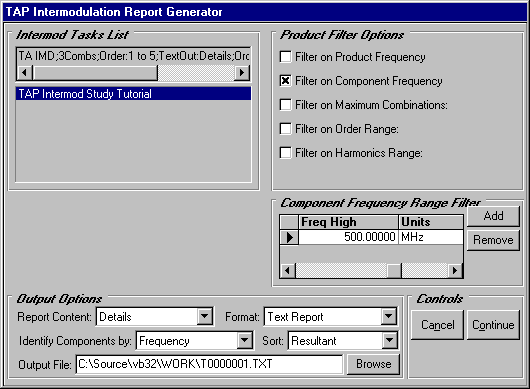Screen dimensions: 530x389
Task: Click the Freq High column header
Action: (348, 222)
